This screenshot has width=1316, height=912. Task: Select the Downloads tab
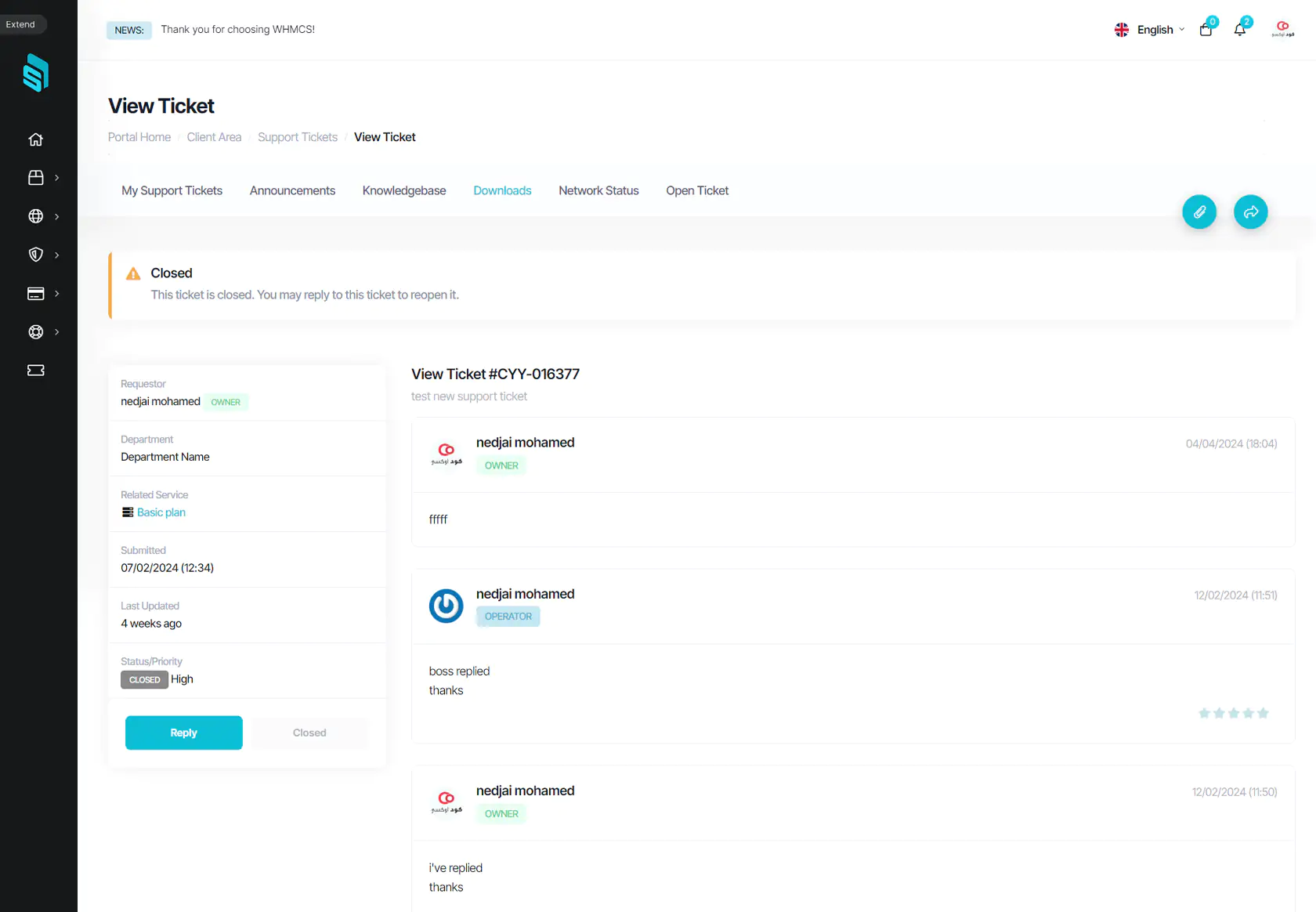coord(502,190)
